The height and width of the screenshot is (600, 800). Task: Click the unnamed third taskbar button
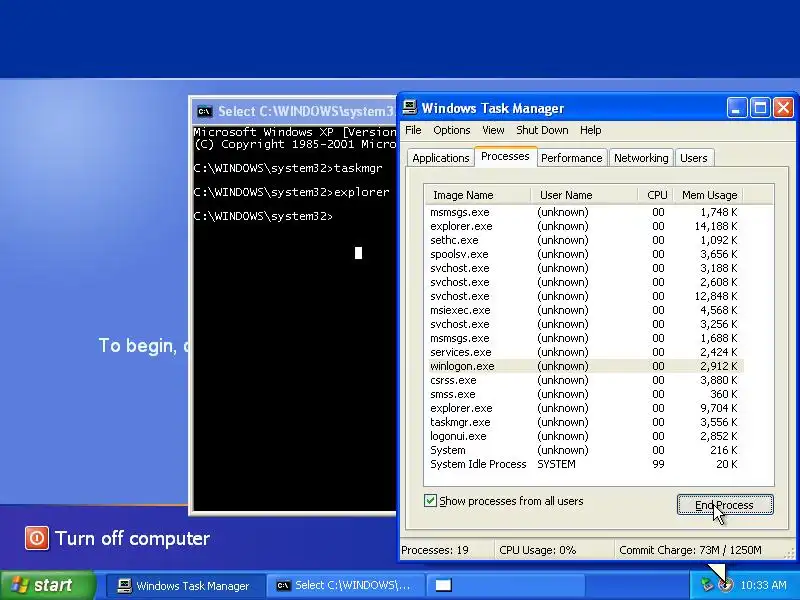pyautogui.click(x=505, y=585)
